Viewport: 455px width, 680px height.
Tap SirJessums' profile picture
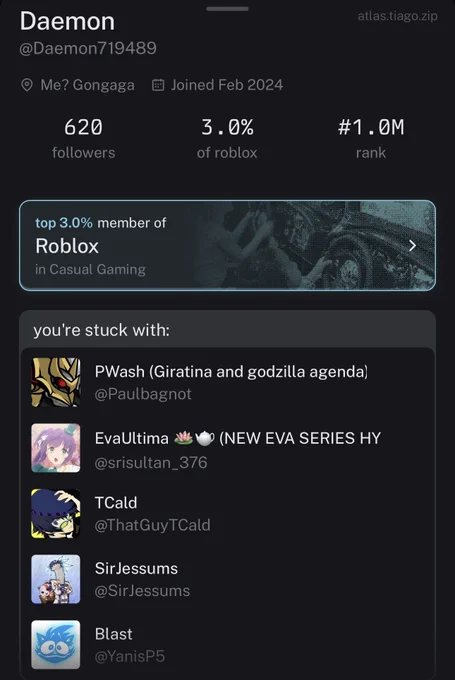[56, 579]
